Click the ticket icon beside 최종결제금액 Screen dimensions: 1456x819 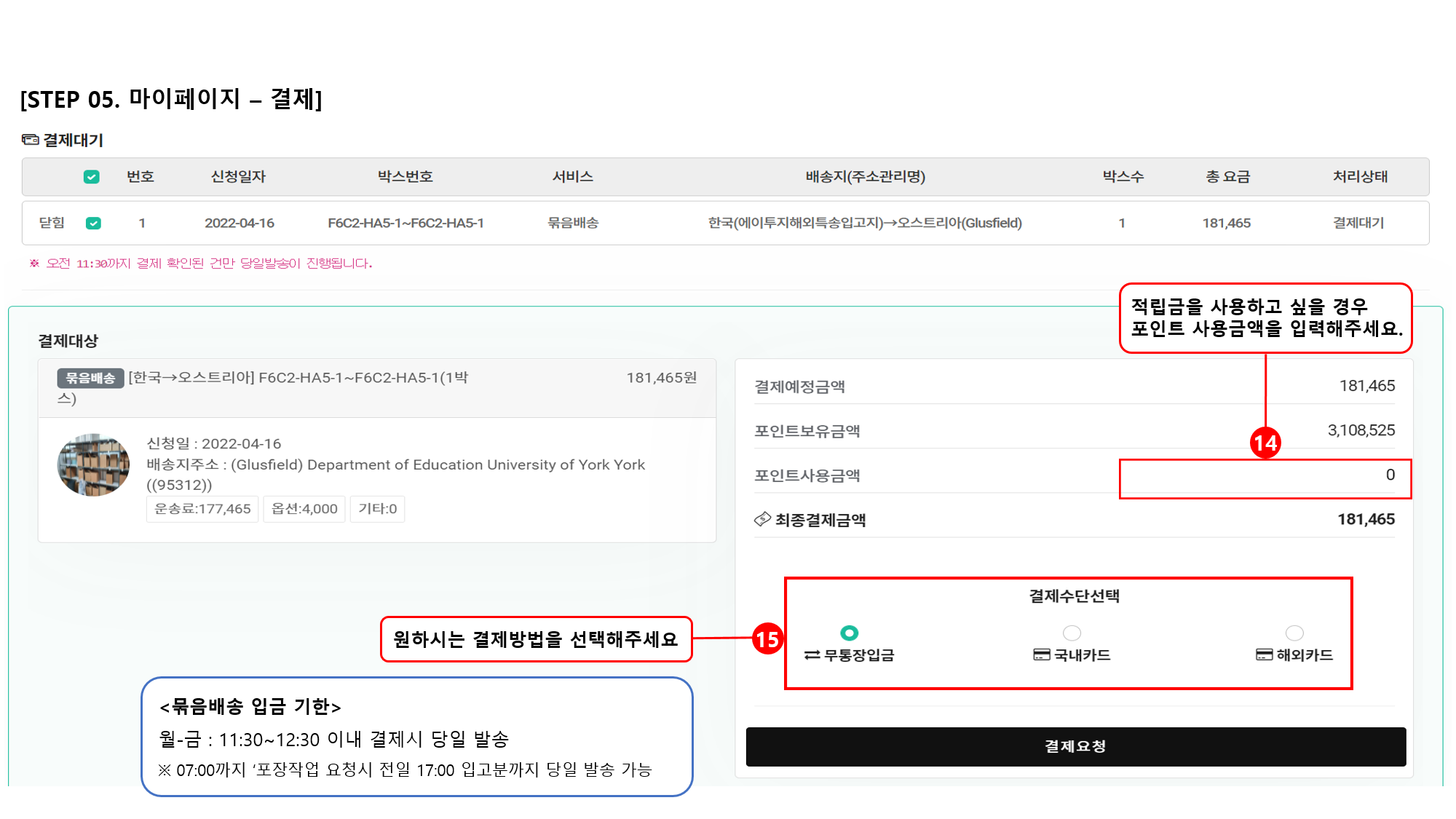pyautogui.click(x=762, y=519)
